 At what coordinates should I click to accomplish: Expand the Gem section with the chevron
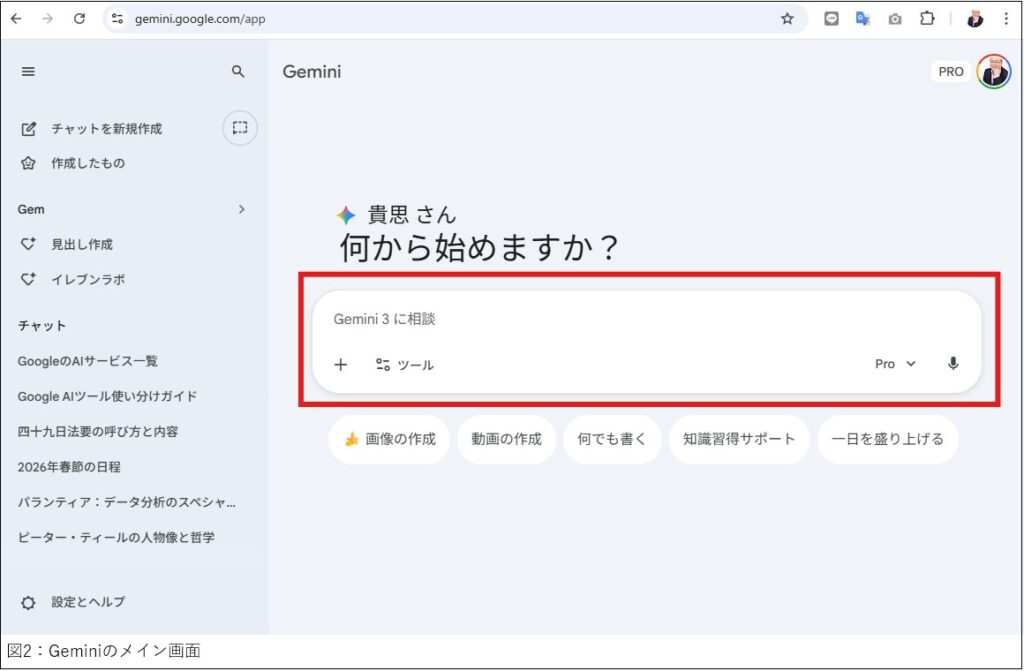[241, 209]
